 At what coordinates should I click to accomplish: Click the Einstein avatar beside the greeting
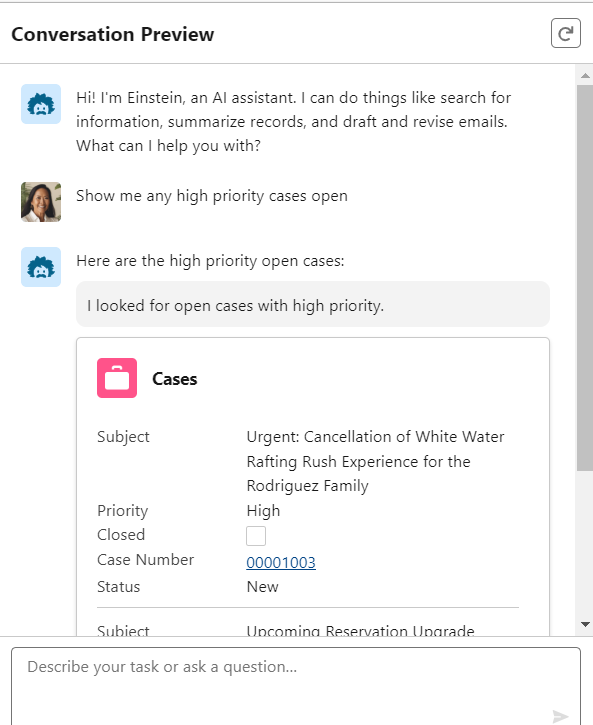point(41,104)
